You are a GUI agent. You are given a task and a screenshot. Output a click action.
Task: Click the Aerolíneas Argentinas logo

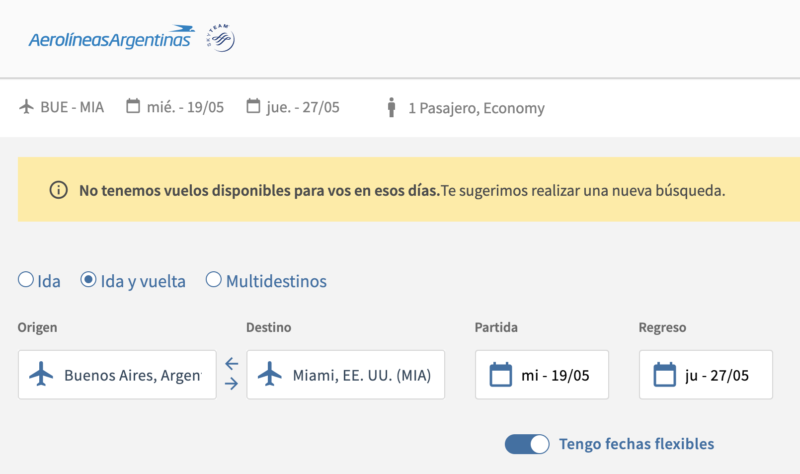click(x=111, y=38)
